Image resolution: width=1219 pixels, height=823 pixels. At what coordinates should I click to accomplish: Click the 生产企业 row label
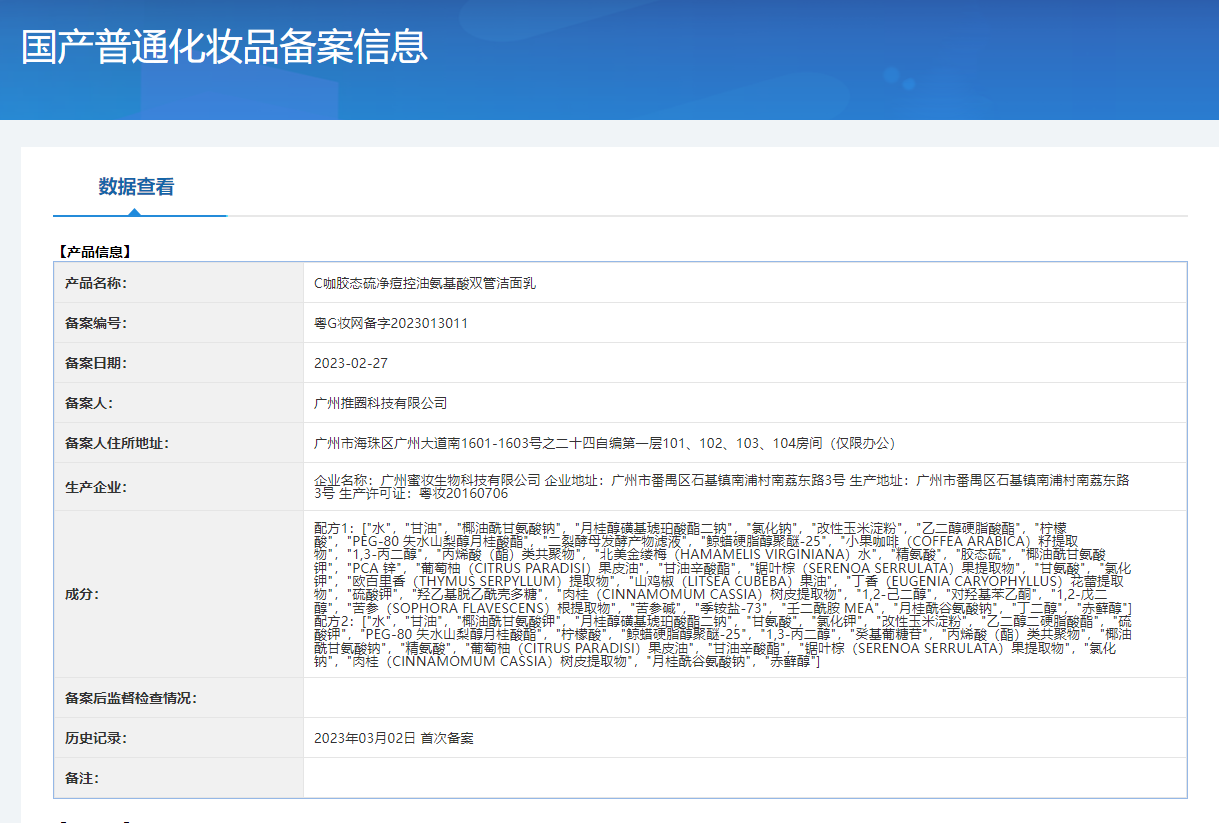[x=96, y=487]
